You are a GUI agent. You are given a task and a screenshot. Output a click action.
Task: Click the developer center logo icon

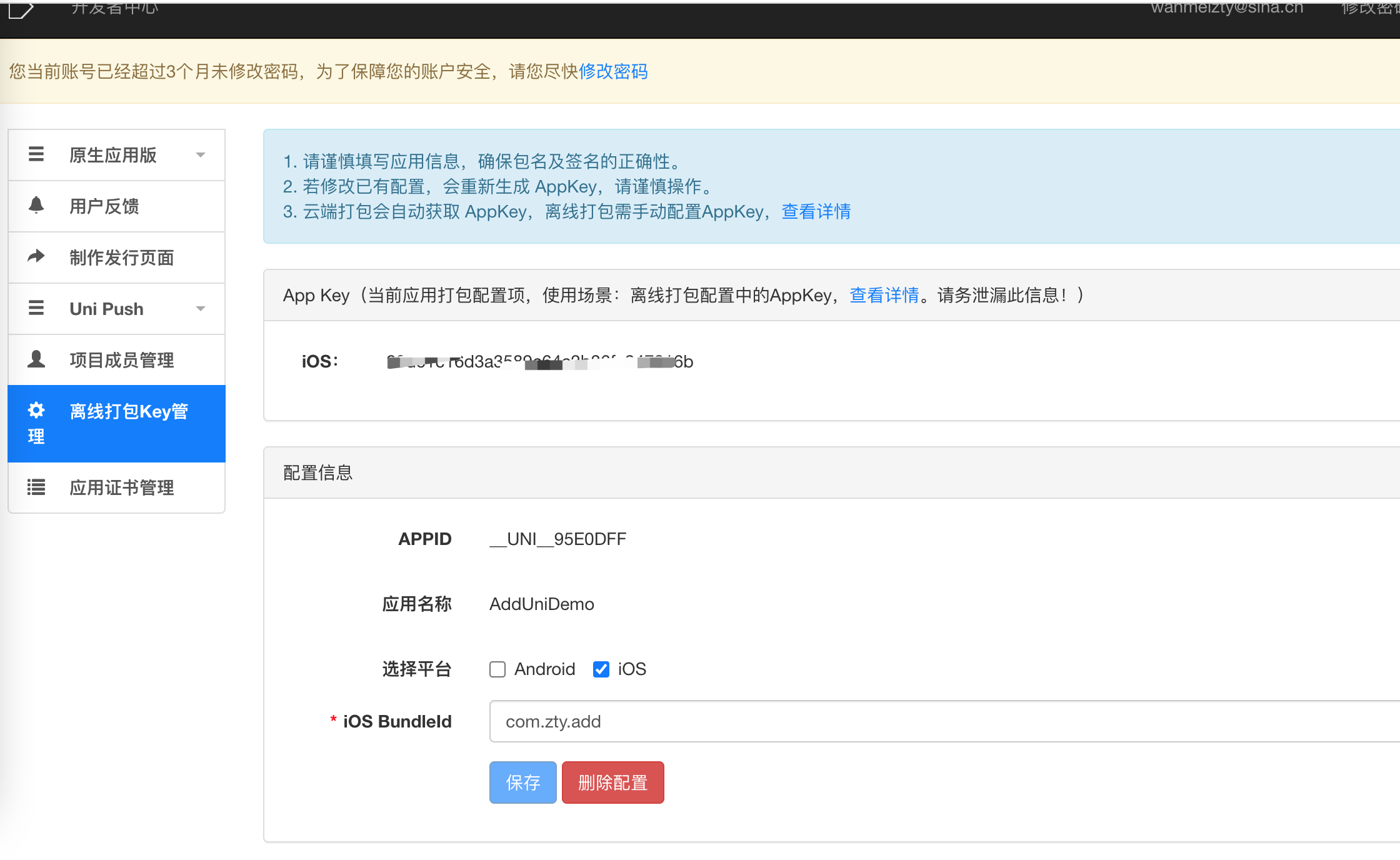[x=20, y=9]
